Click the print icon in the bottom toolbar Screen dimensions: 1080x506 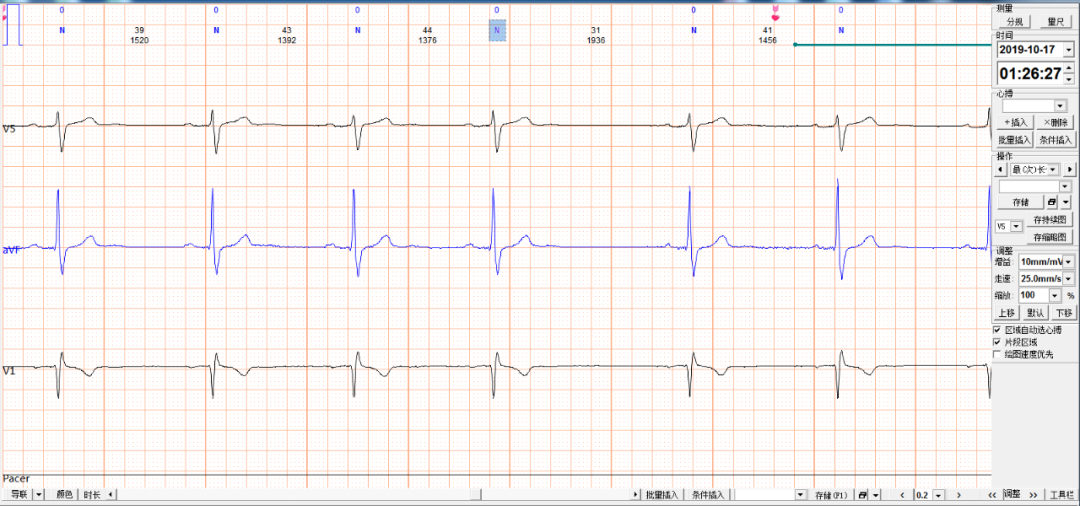tap(862, 494)
